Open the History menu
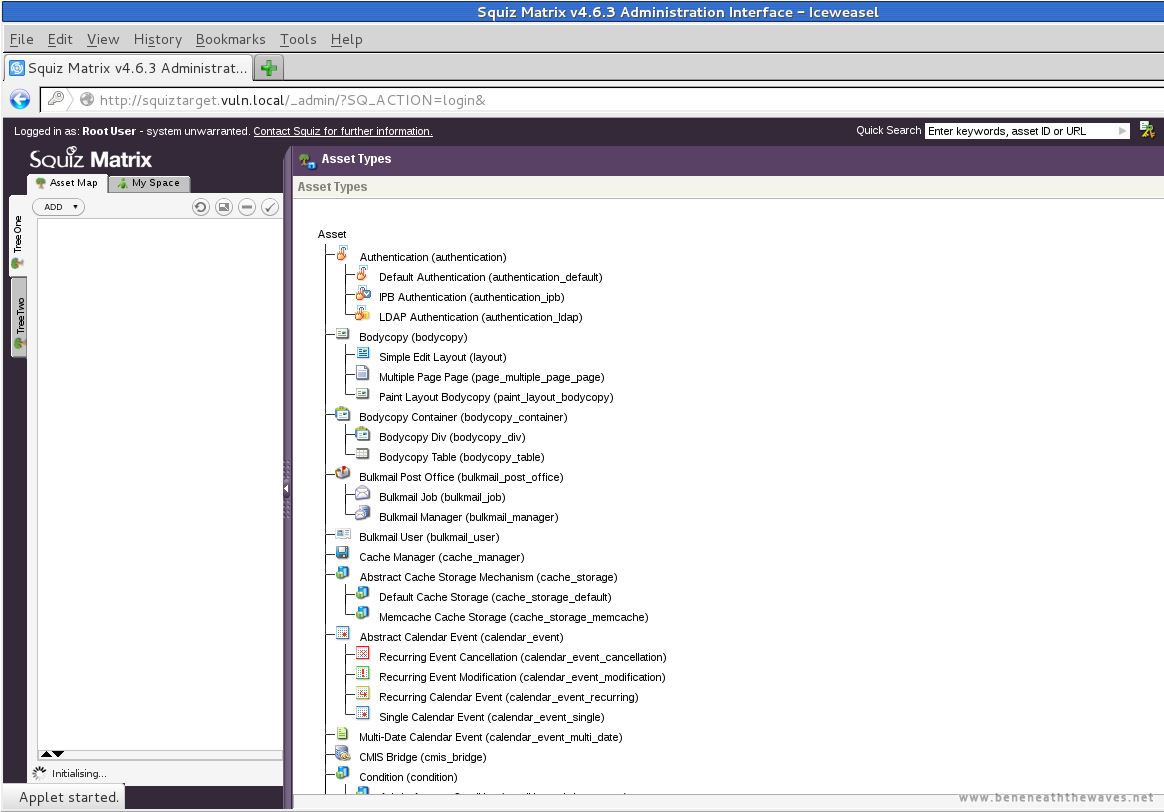 pos(157,39)
